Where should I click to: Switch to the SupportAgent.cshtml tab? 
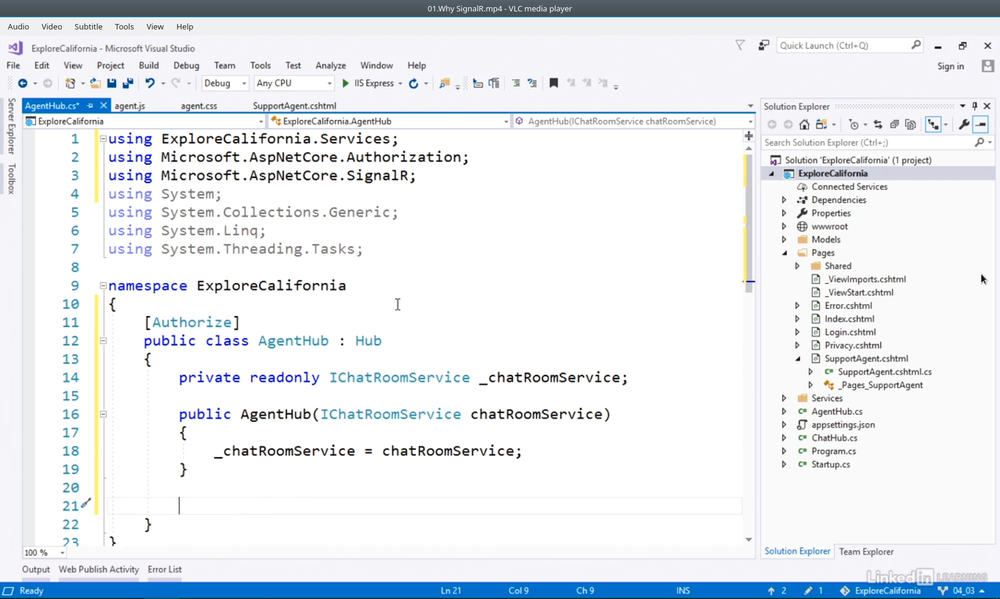pos(294,106)
